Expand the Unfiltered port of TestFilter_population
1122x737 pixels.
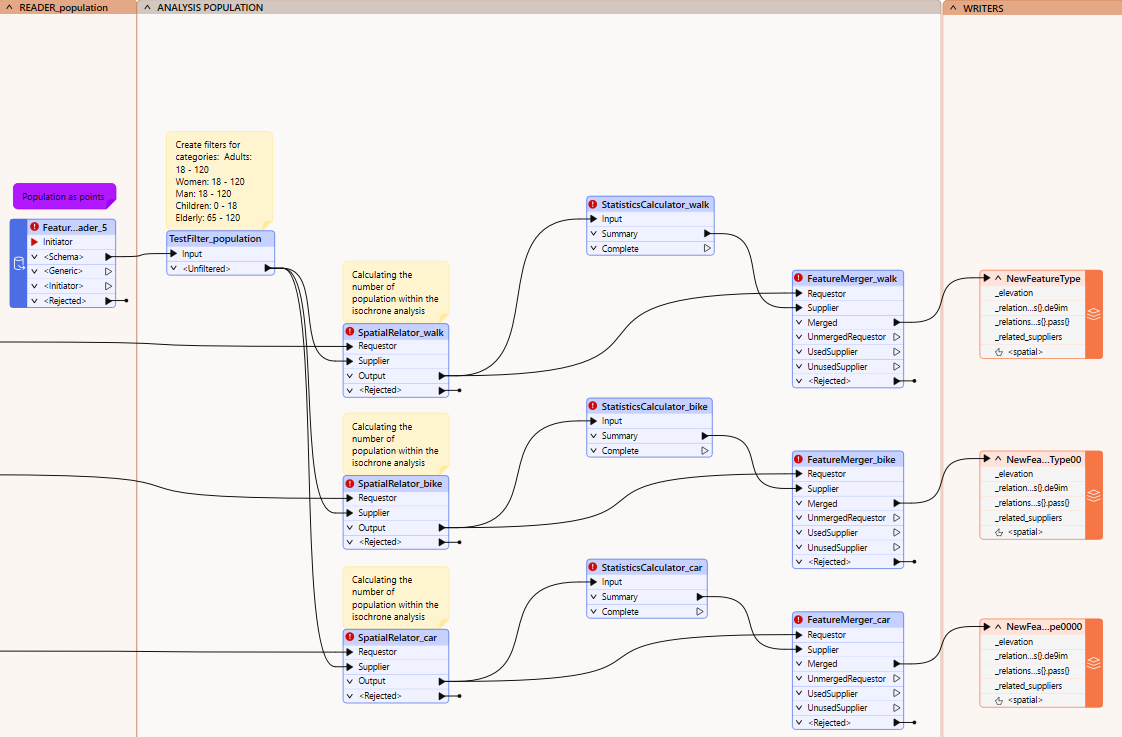tap(174, 269)
